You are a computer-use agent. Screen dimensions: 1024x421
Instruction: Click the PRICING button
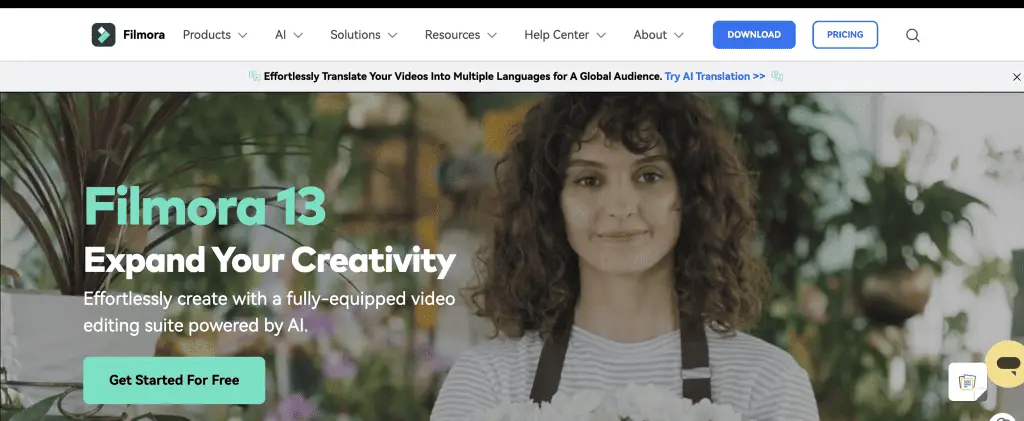(845, 35)
